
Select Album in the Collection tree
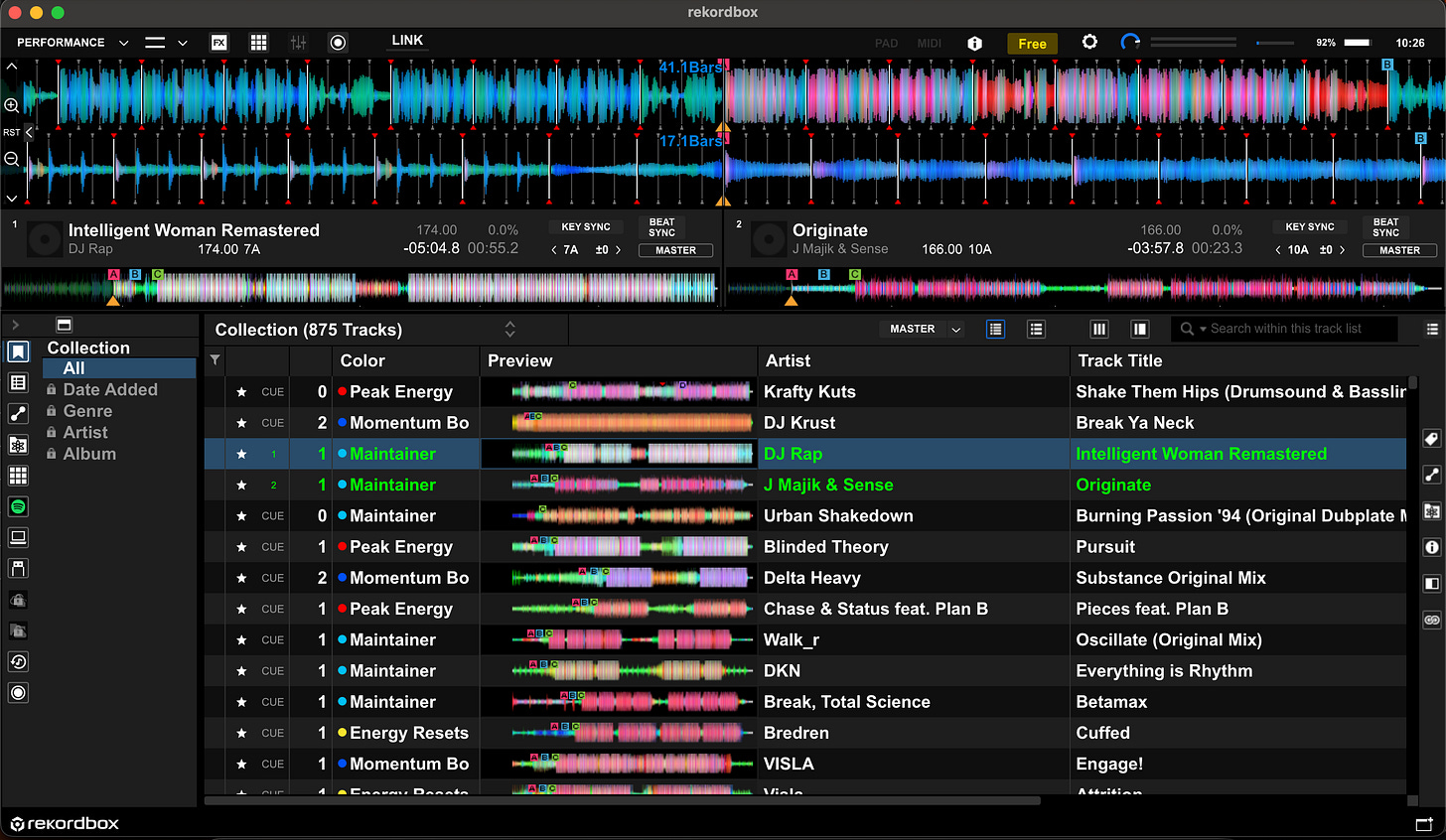(x=89, y=454)
